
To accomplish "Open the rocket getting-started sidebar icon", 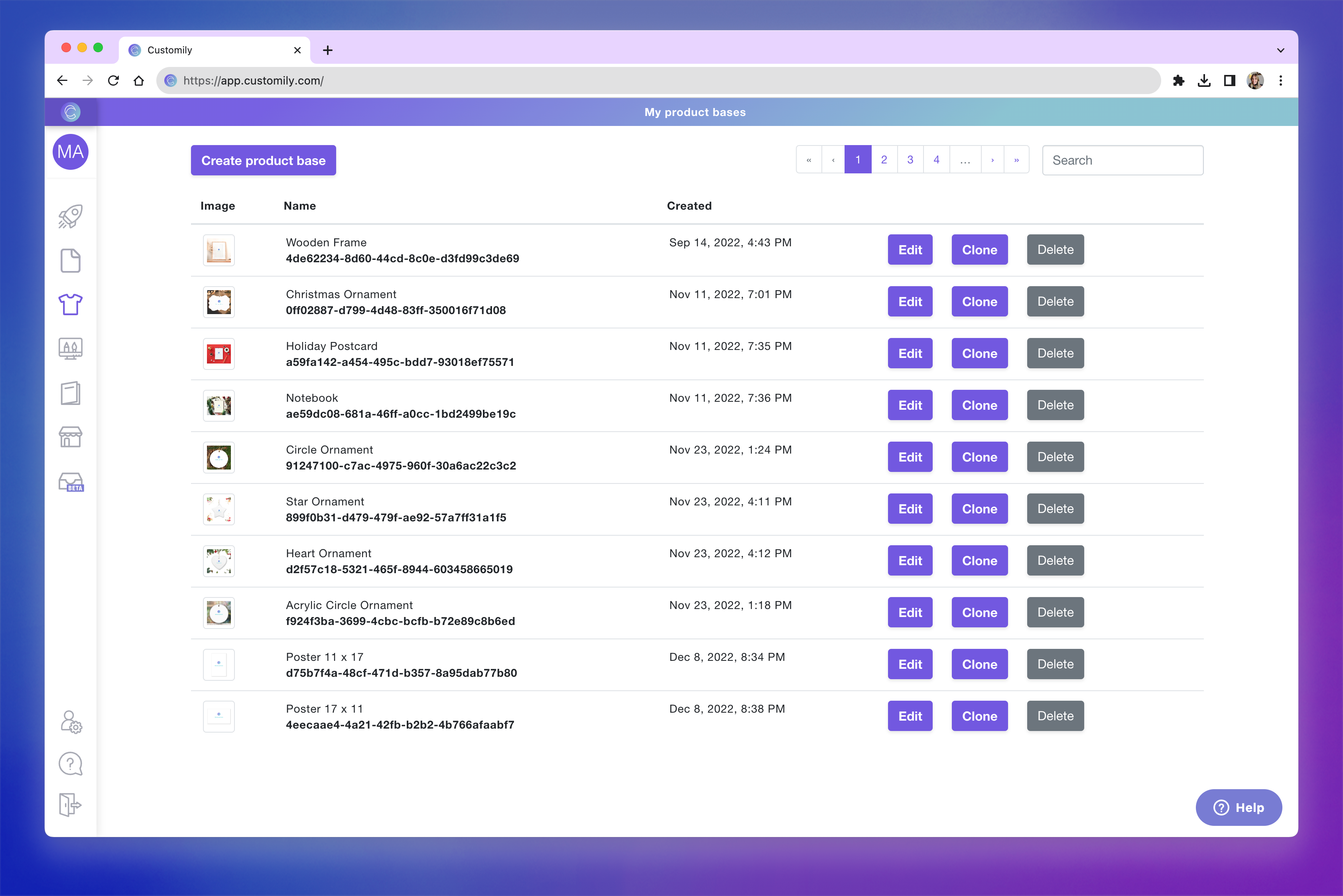I will [x=70, y=216].
